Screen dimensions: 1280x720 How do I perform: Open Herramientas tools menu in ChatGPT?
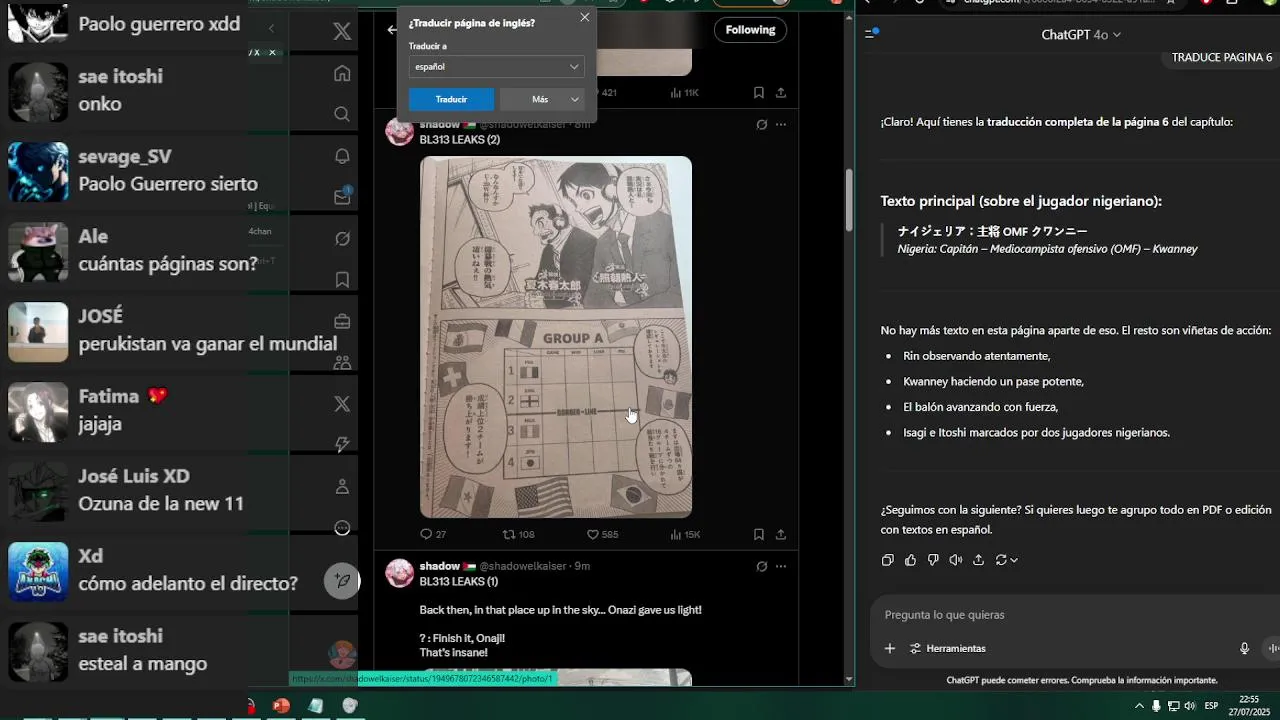tap(947, 648)
